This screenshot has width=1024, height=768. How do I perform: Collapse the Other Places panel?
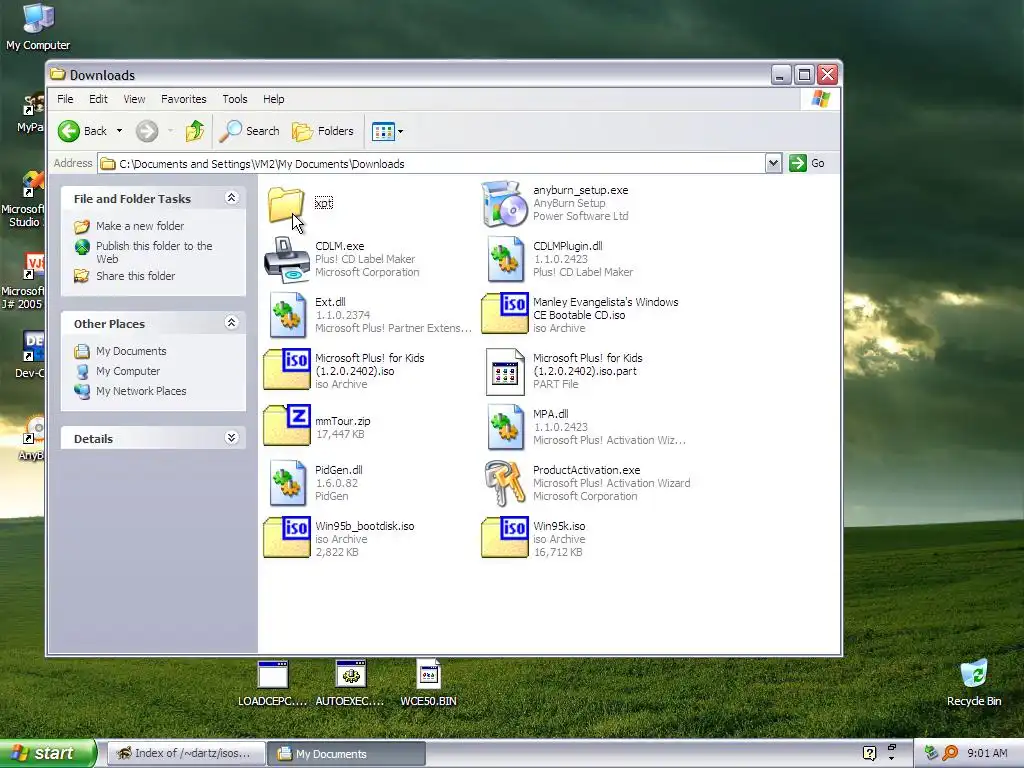pos(231,323)
